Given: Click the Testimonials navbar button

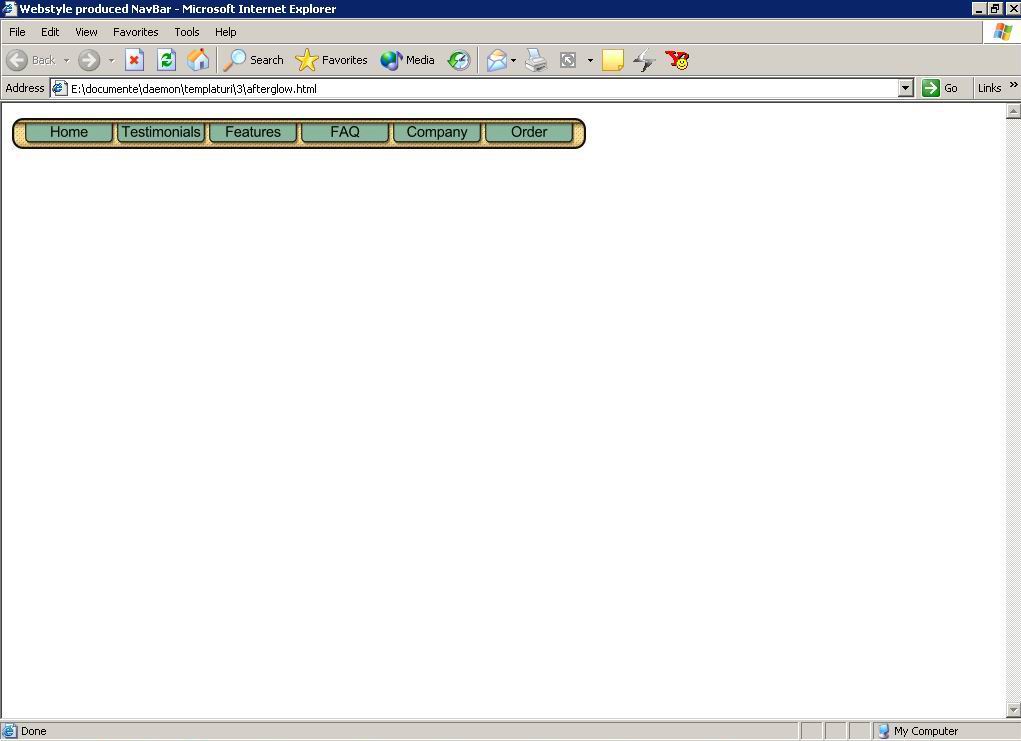Looking at the screenshot, I should coord(160,132).
